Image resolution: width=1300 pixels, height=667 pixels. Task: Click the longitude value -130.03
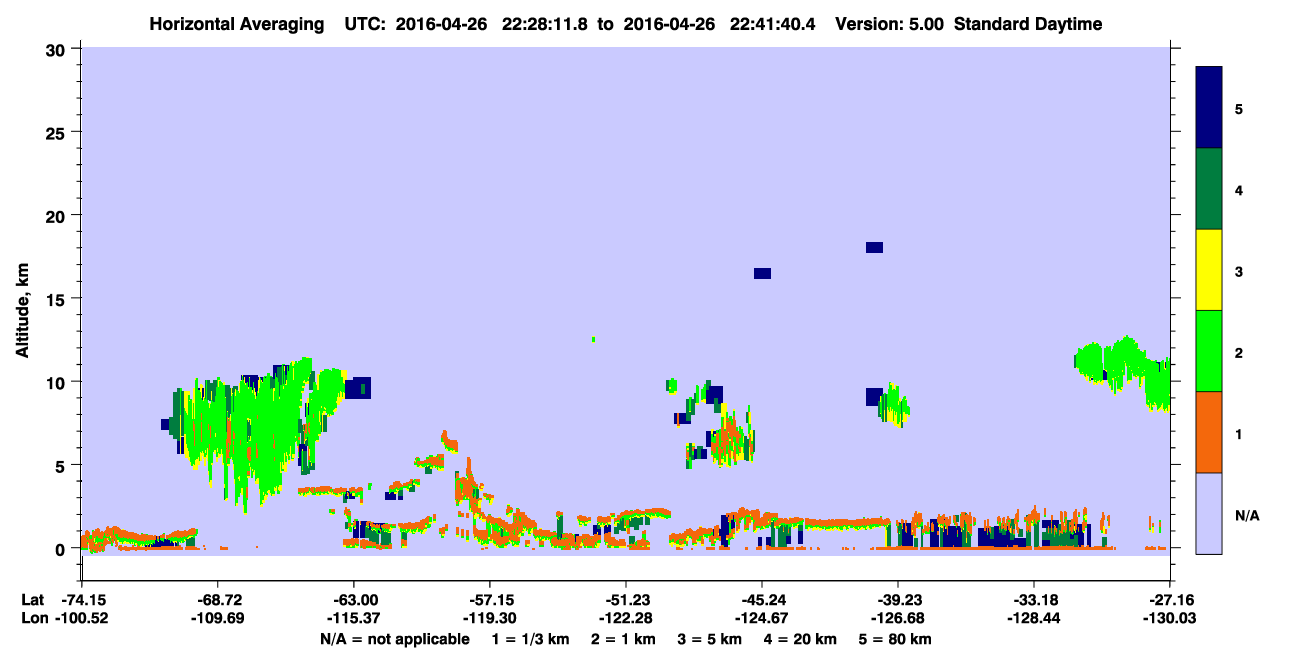(x=1170, y=618)
